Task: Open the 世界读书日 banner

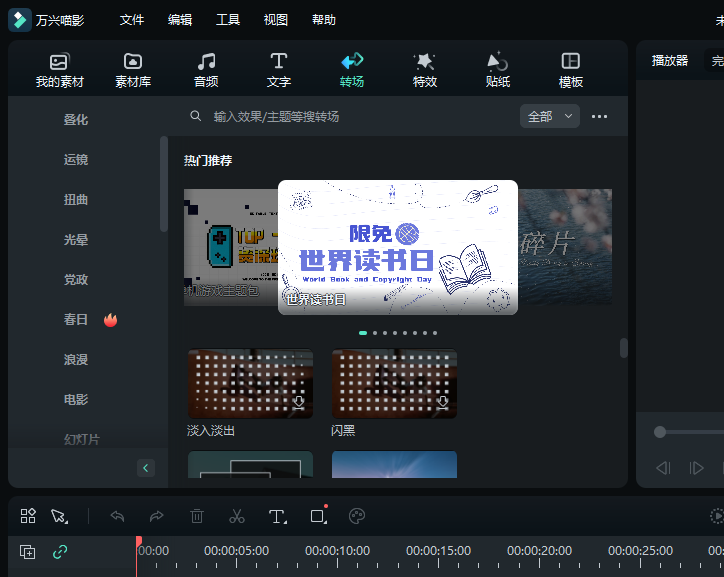Action: pyautogui.click(x=398, y=247)
